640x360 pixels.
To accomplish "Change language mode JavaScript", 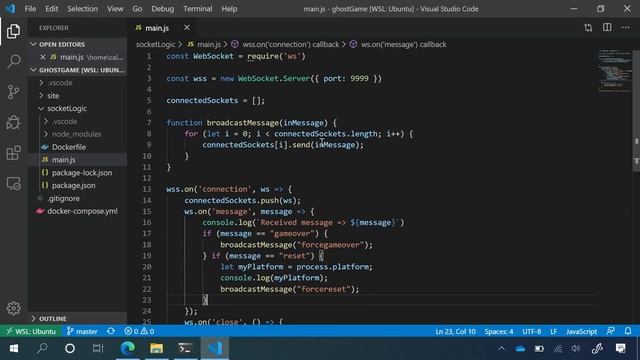I will (581, 331).
